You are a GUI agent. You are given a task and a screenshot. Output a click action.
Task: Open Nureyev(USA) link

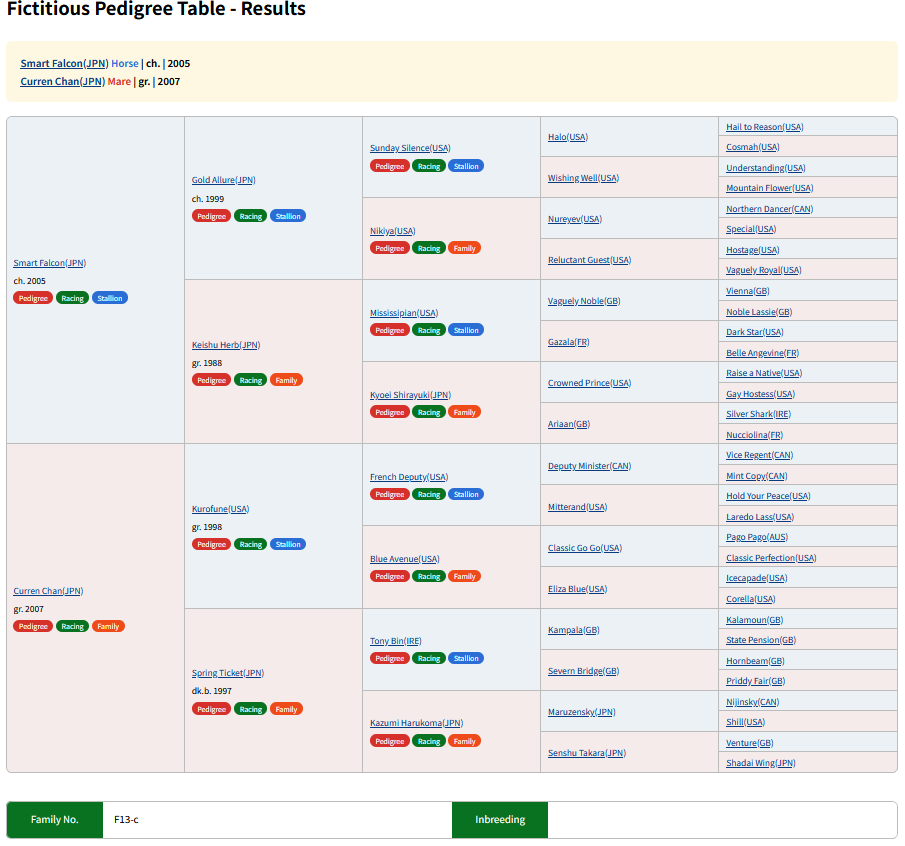point(575,219)
